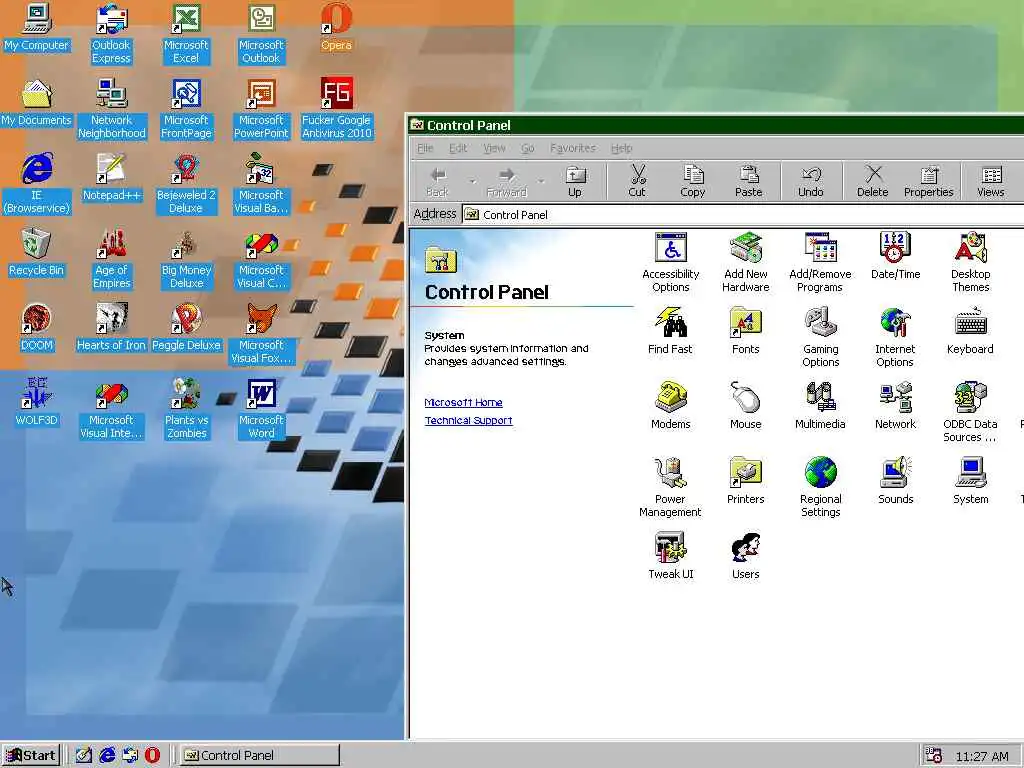This screenshot has height=768, width=1024.
Task: Open the View menu
Action: pyautogui.click(x=494, y=148)
